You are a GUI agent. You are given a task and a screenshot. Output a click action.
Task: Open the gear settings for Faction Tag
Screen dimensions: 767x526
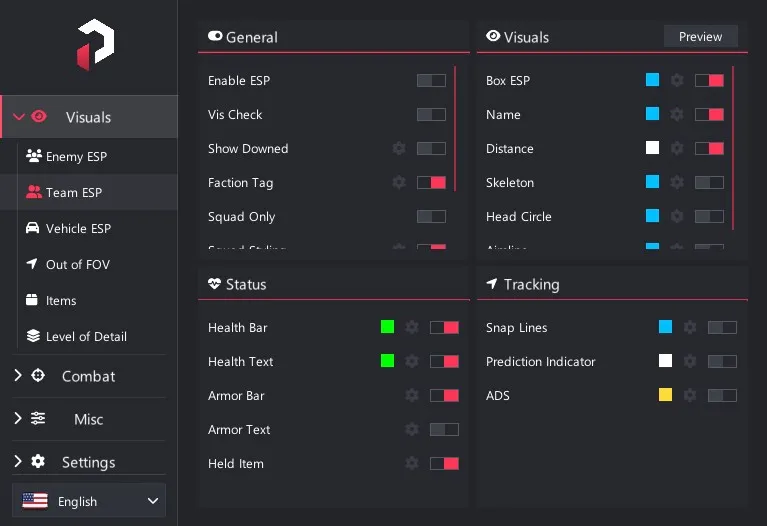[399, 183]
